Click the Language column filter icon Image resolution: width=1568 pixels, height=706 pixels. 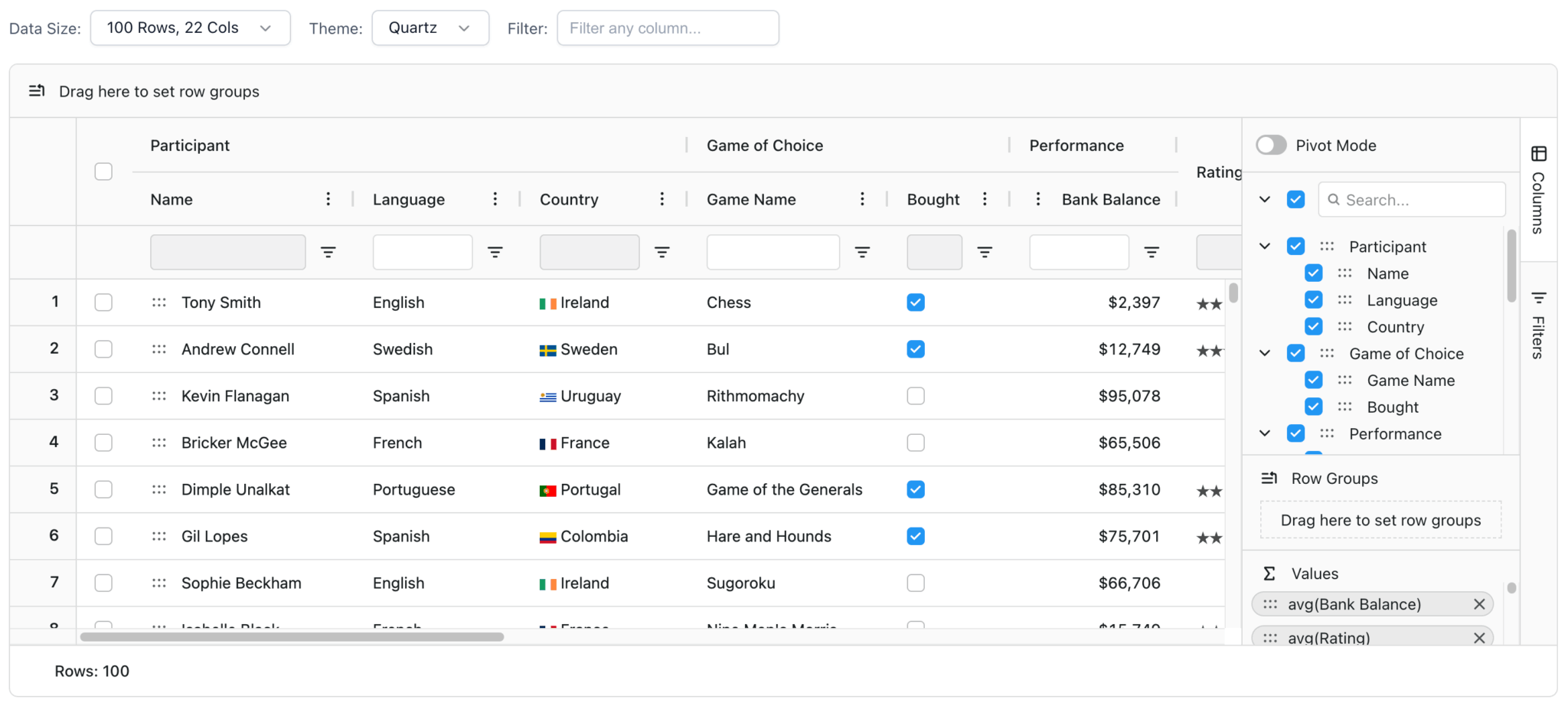495,252
